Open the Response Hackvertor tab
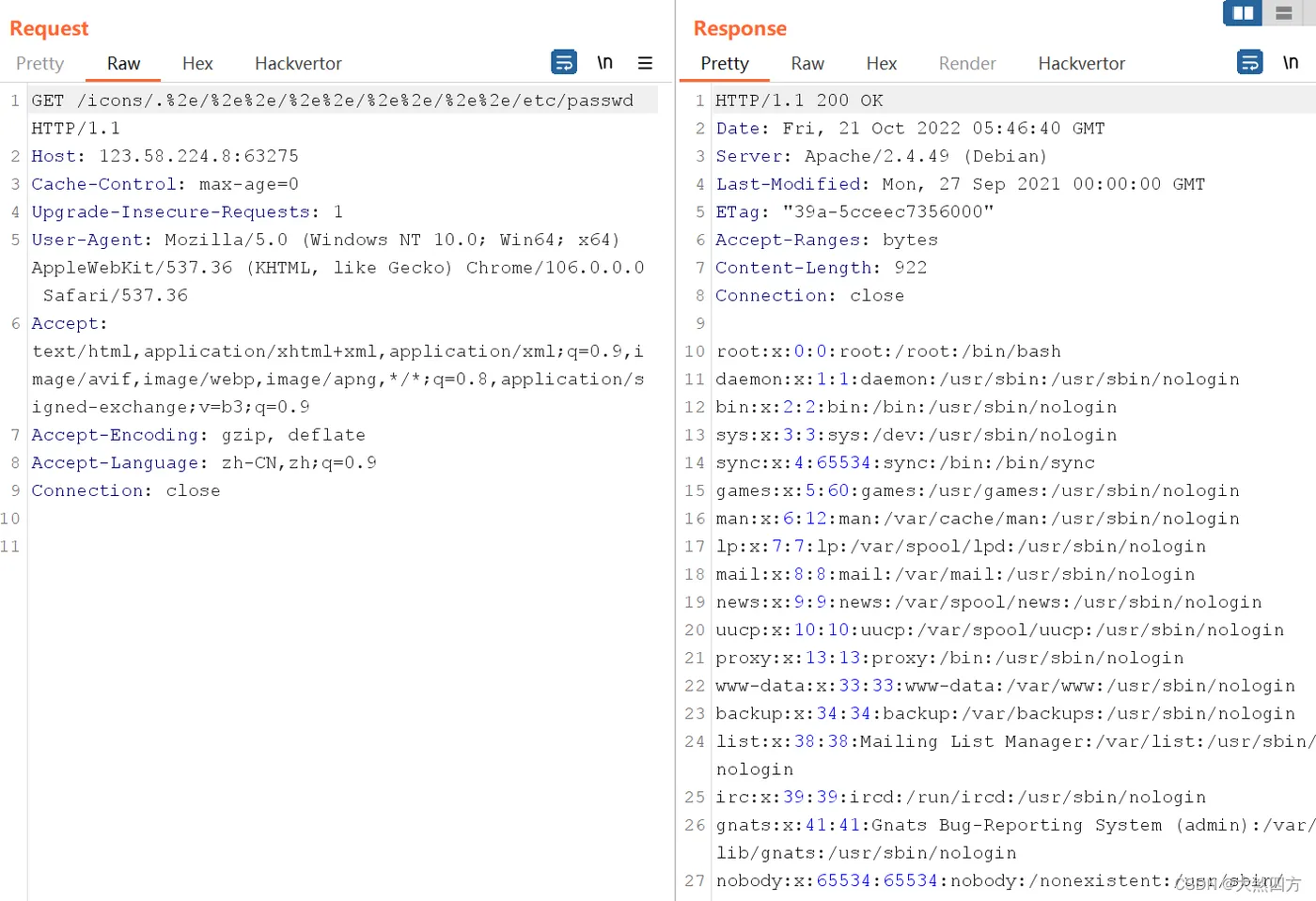This screenshot has width=1316, height=901. tap(1082, 64)
